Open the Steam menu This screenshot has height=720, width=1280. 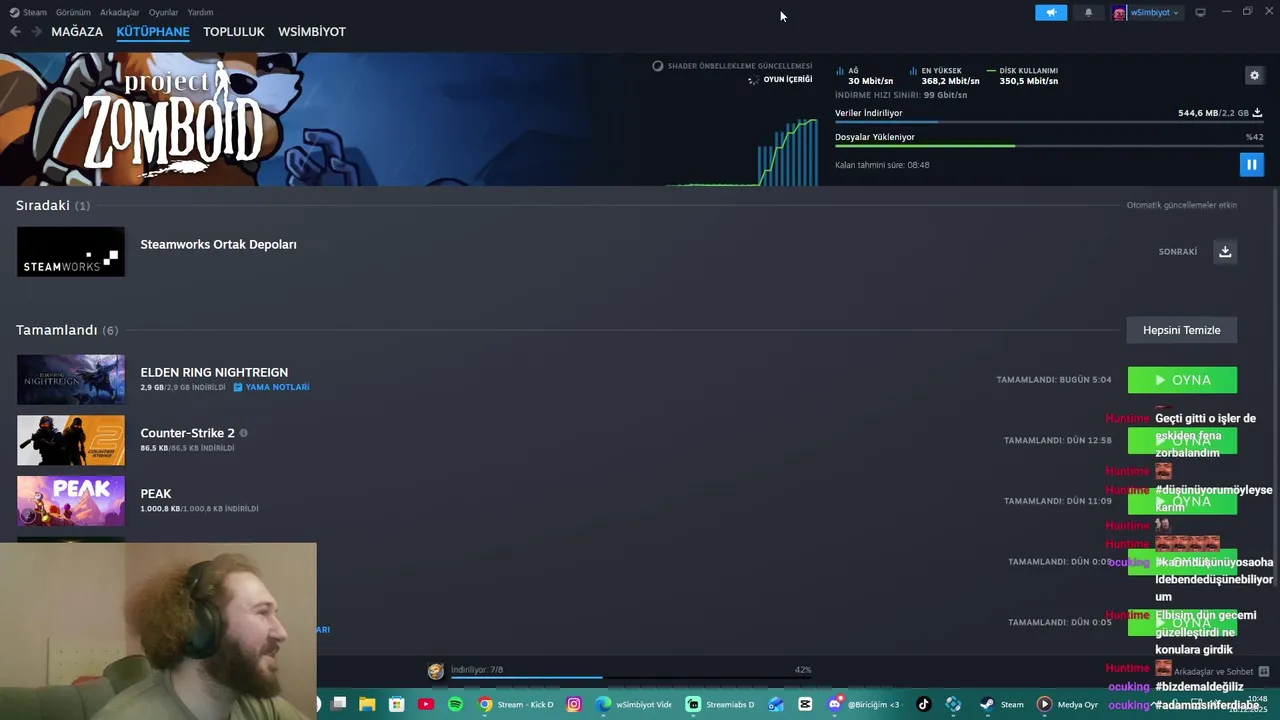pos(29,12)
